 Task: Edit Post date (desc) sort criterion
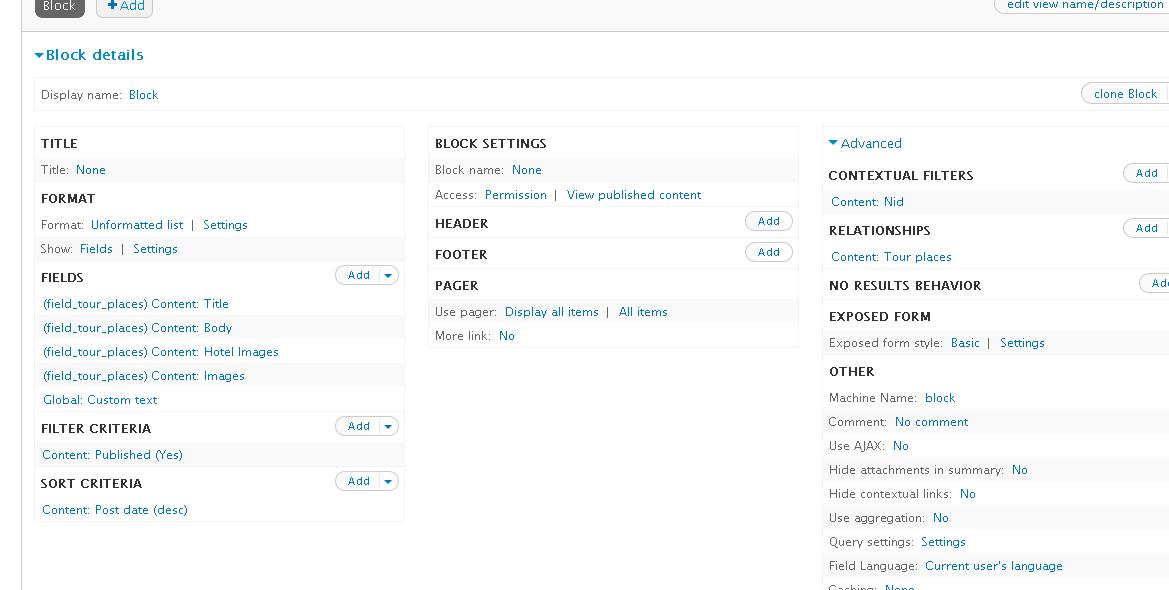115,510
